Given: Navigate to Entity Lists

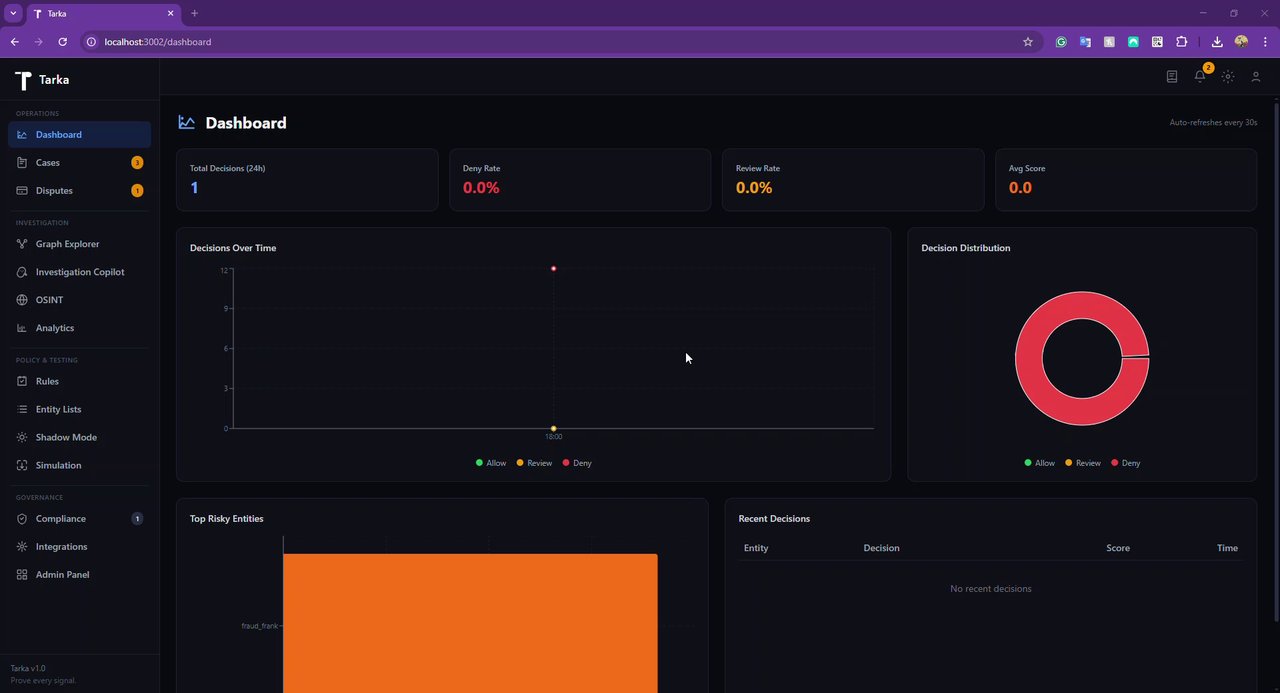Looking at the screenshot, I should [79, 409].
